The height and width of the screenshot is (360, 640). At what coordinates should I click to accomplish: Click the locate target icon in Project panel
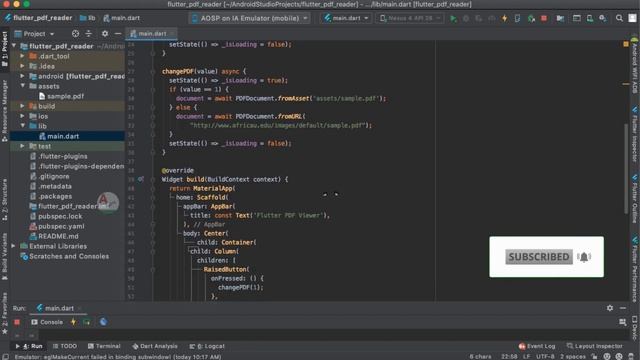(76, 33)
